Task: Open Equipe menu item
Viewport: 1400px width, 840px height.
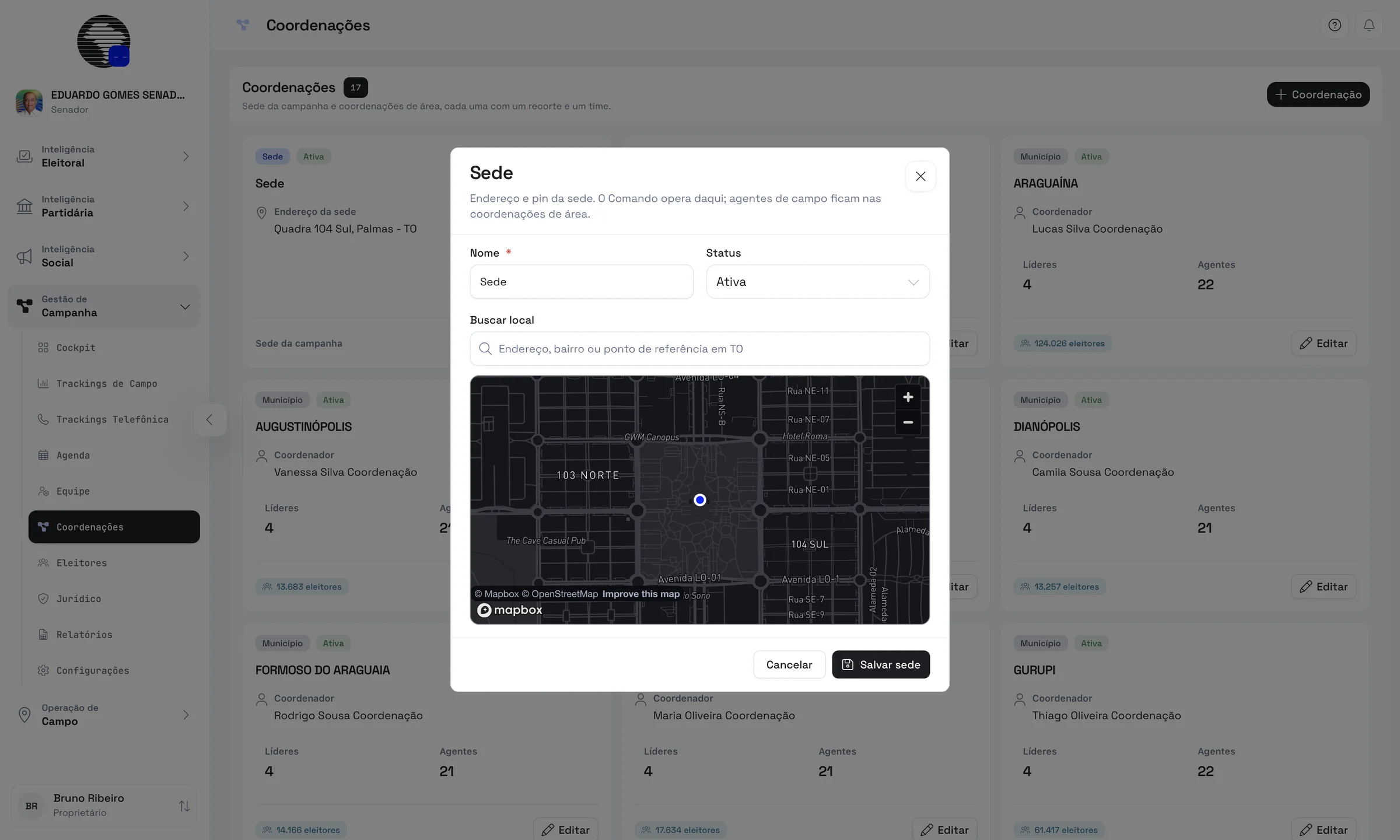Action: pos(114,491)
